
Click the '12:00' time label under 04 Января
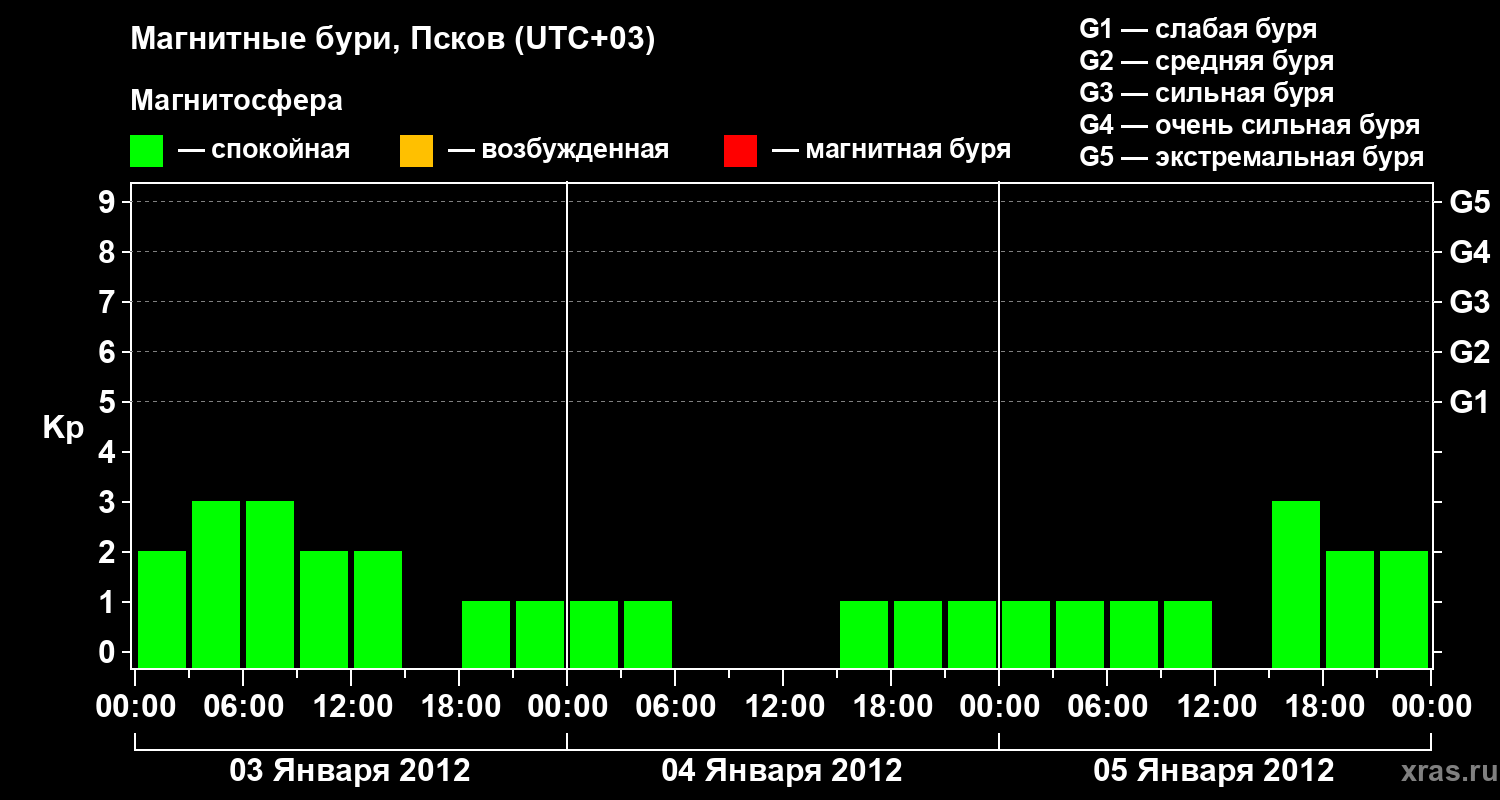pyautogui.click(x=783, y=707)
